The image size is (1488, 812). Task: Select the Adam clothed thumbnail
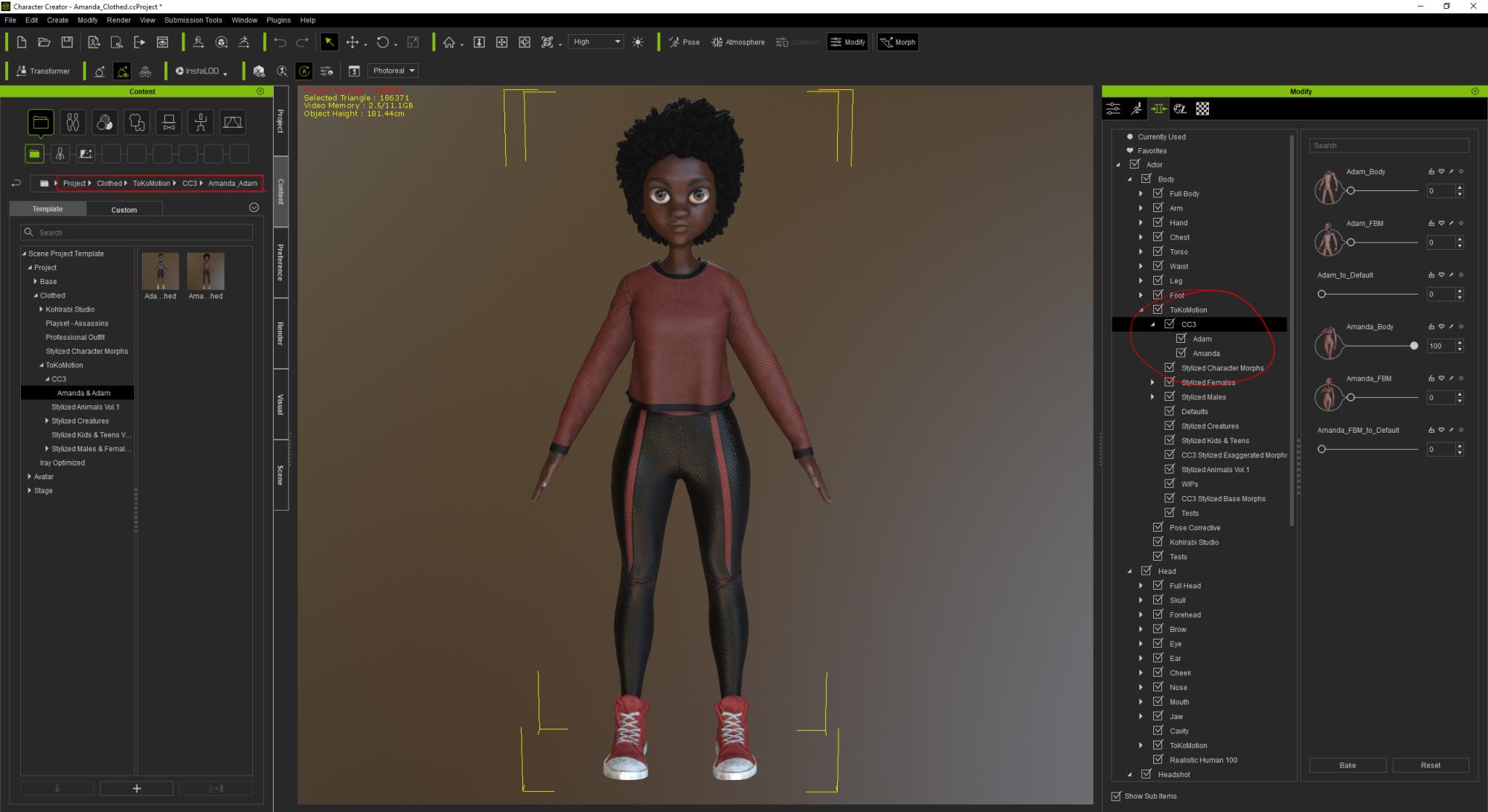[160, 271]
